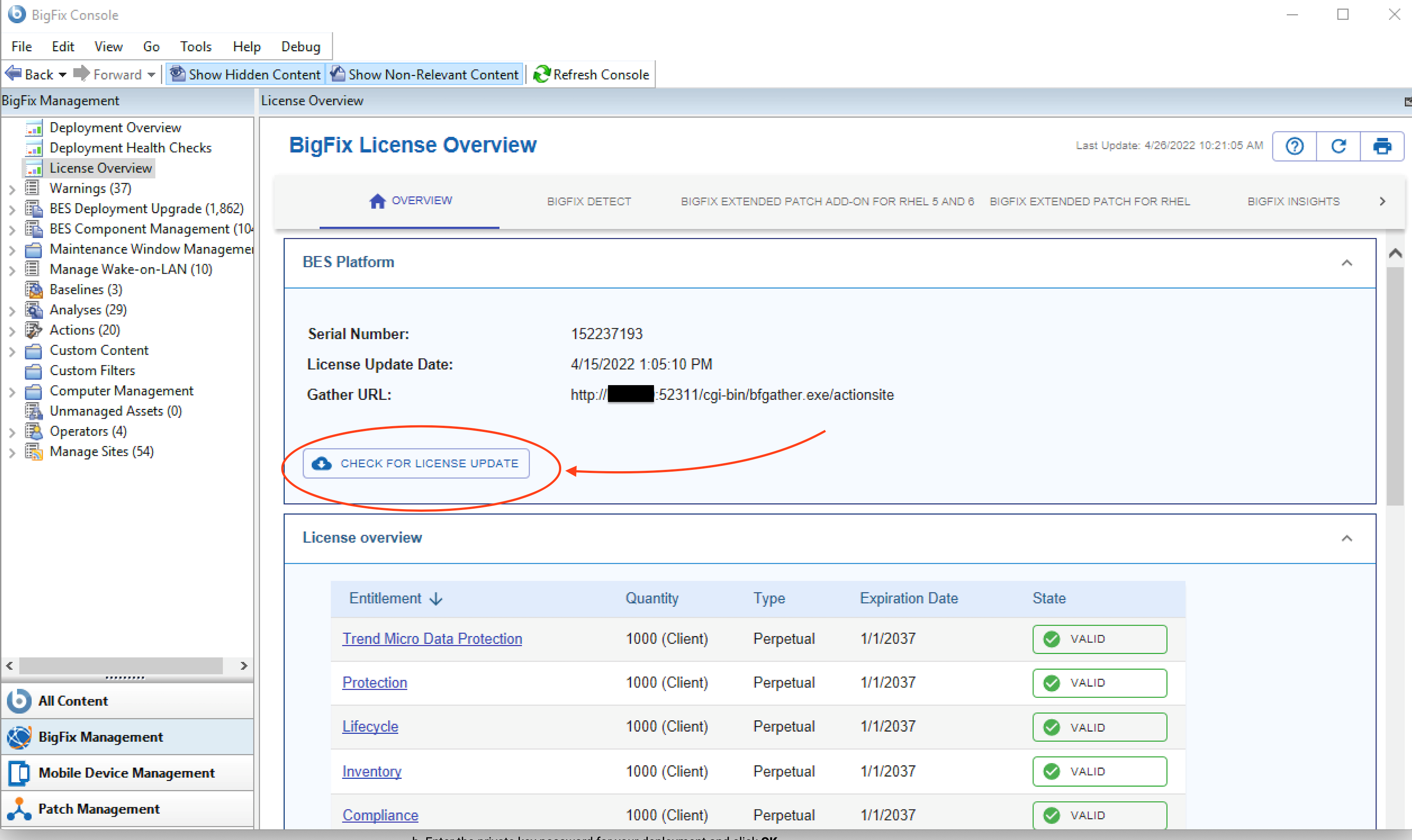Switch to the BIGFIX DETECT tab
1412x840 pixels.
coord(589,202)
